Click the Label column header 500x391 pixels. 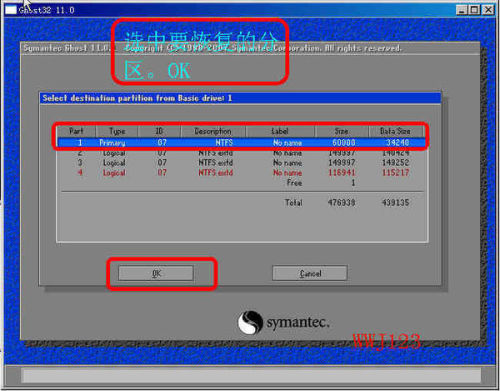tap(280, 131)
